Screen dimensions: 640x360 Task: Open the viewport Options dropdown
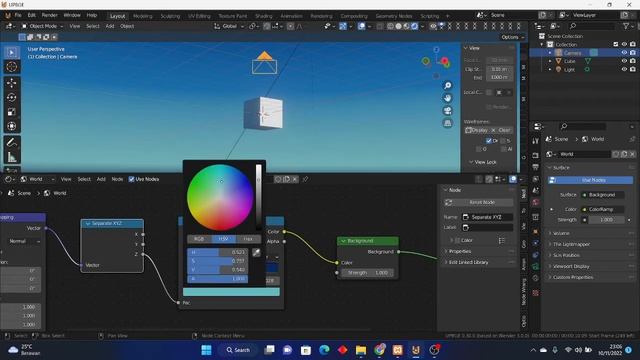coord(512,37)
